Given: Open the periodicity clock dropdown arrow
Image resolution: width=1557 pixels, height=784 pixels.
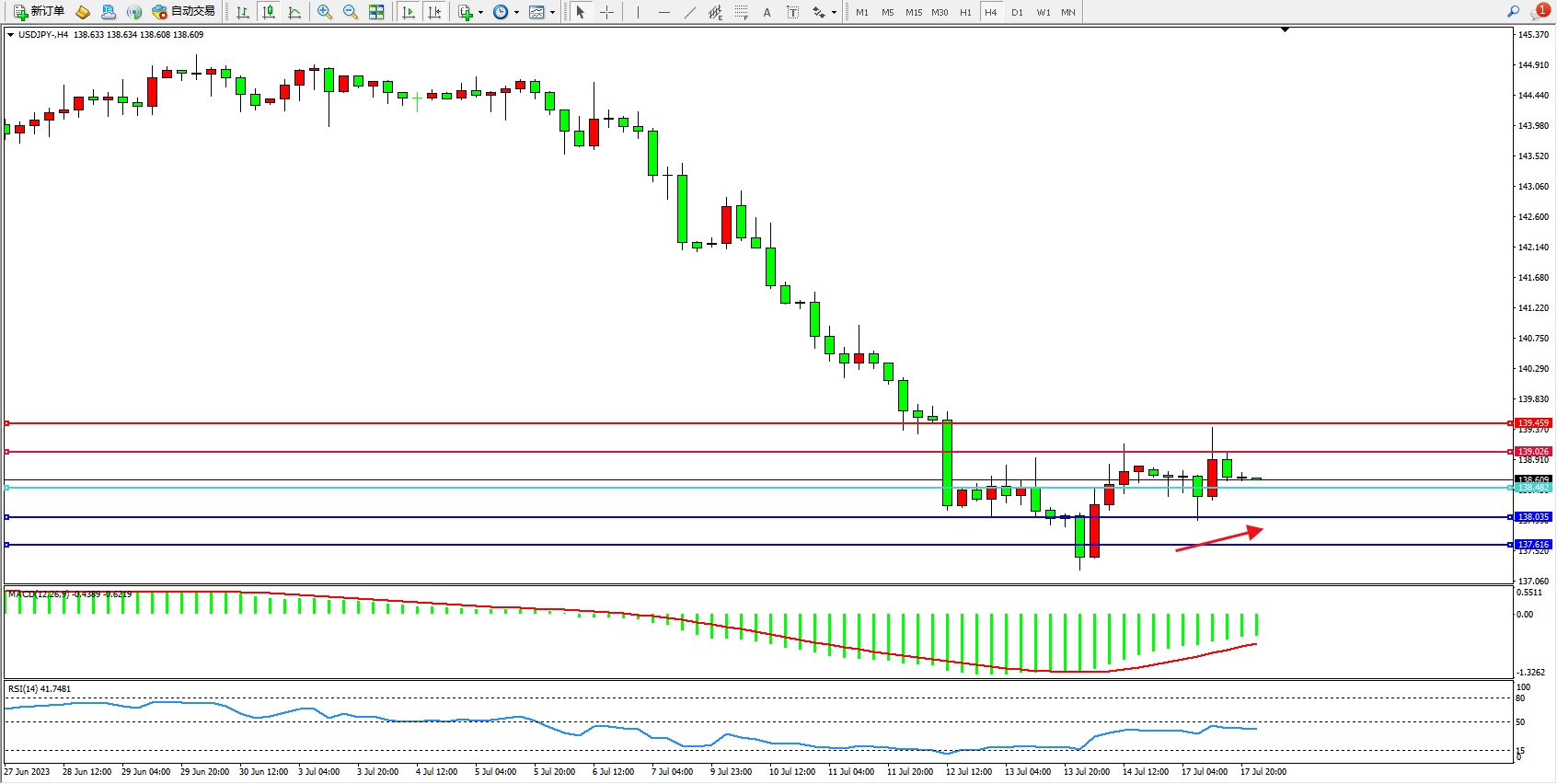Looking at the screenshot, I should (516, 13).
